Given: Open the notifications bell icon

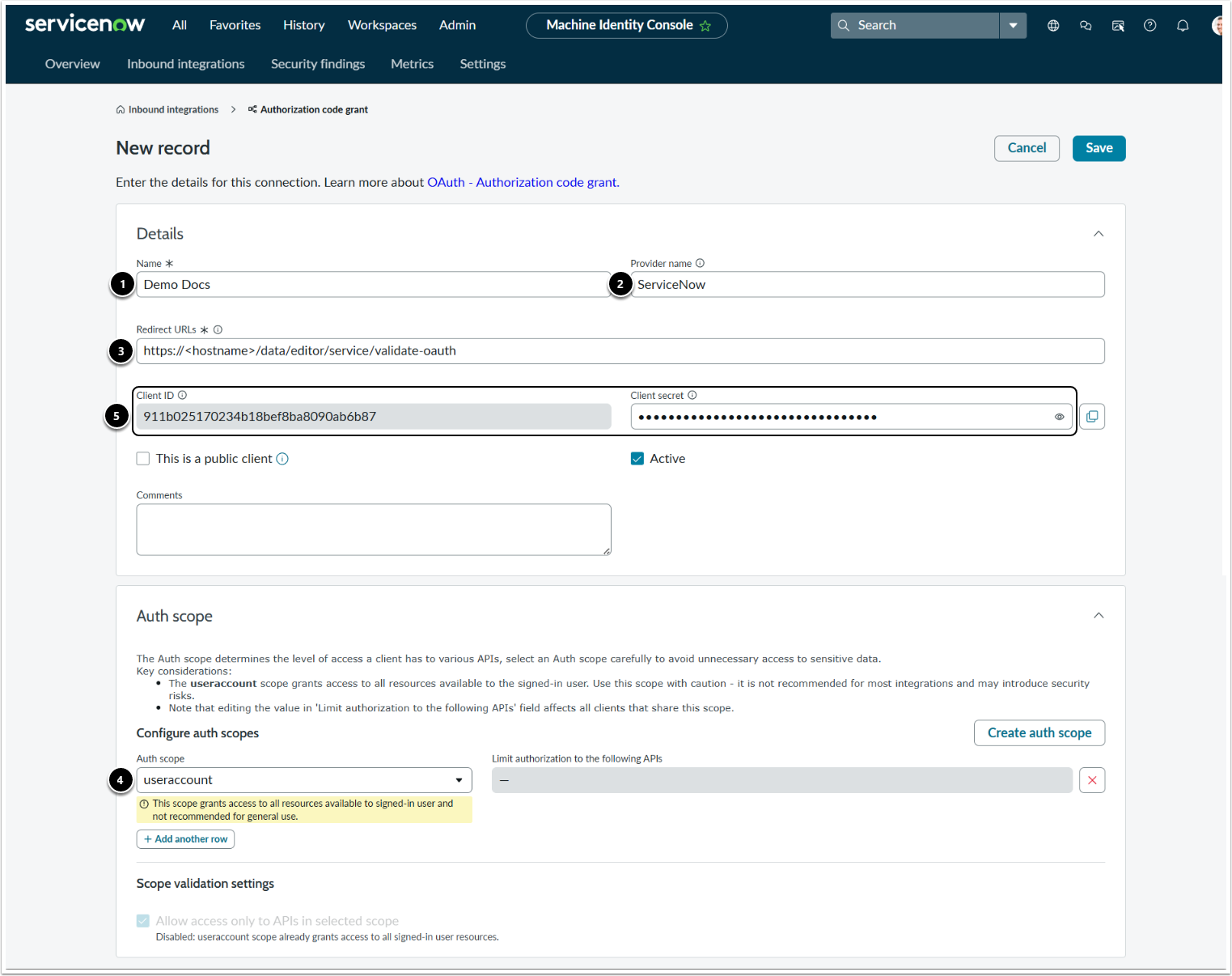Looking at the screenshot, I should pos(1182,26).
